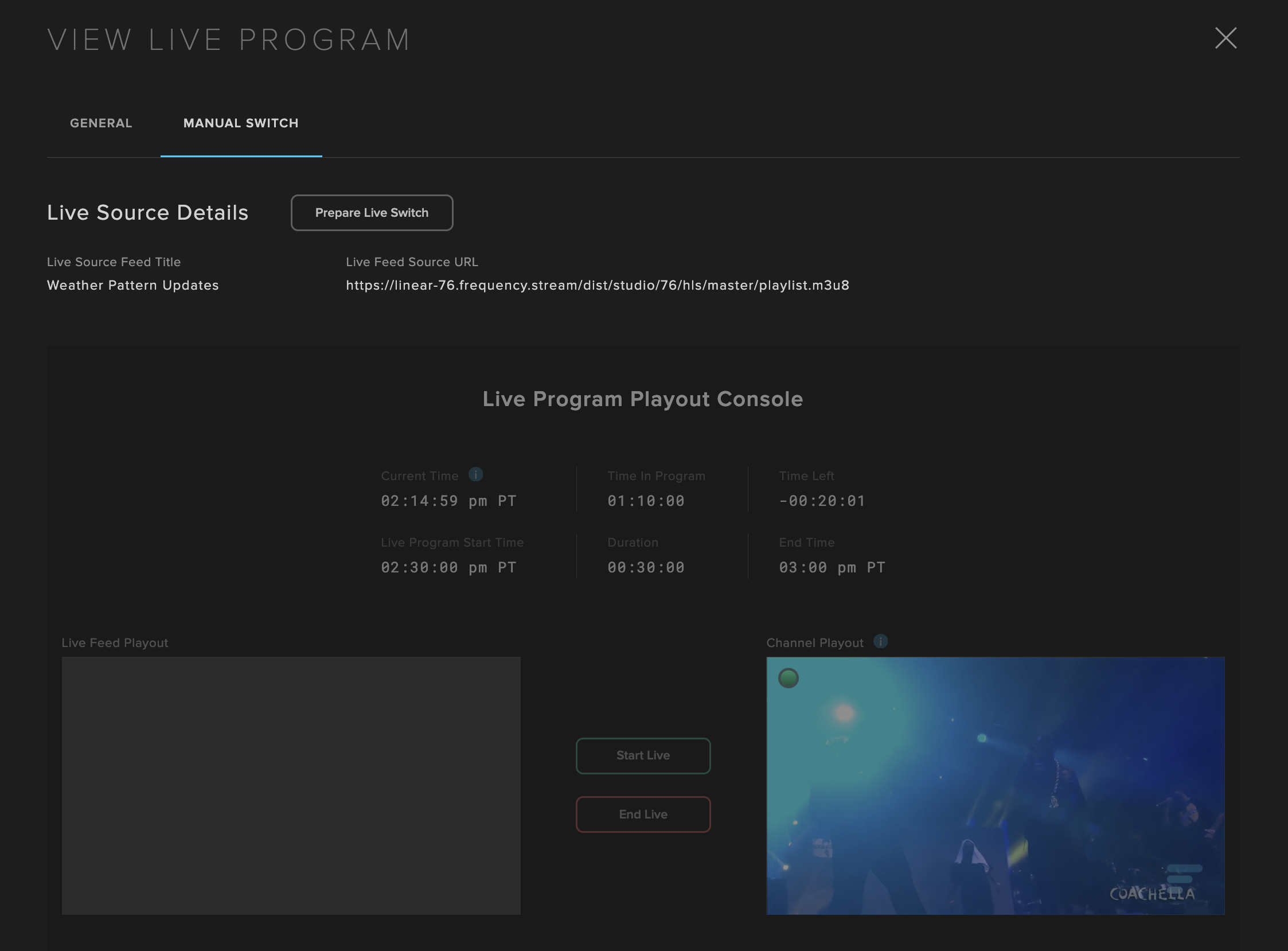
Task: Click the Time Left value -00:20:01
Action: 822,501
